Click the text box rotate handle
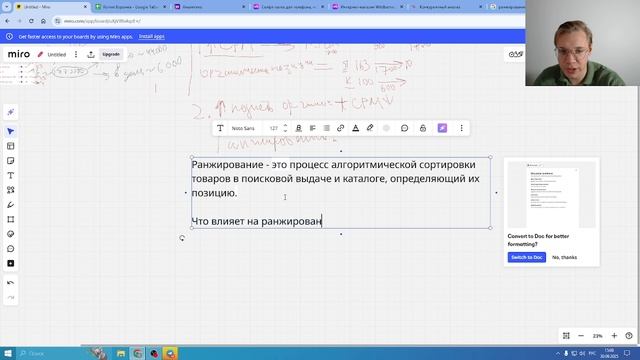Viewport: 640px width, 360px height. 182,238
